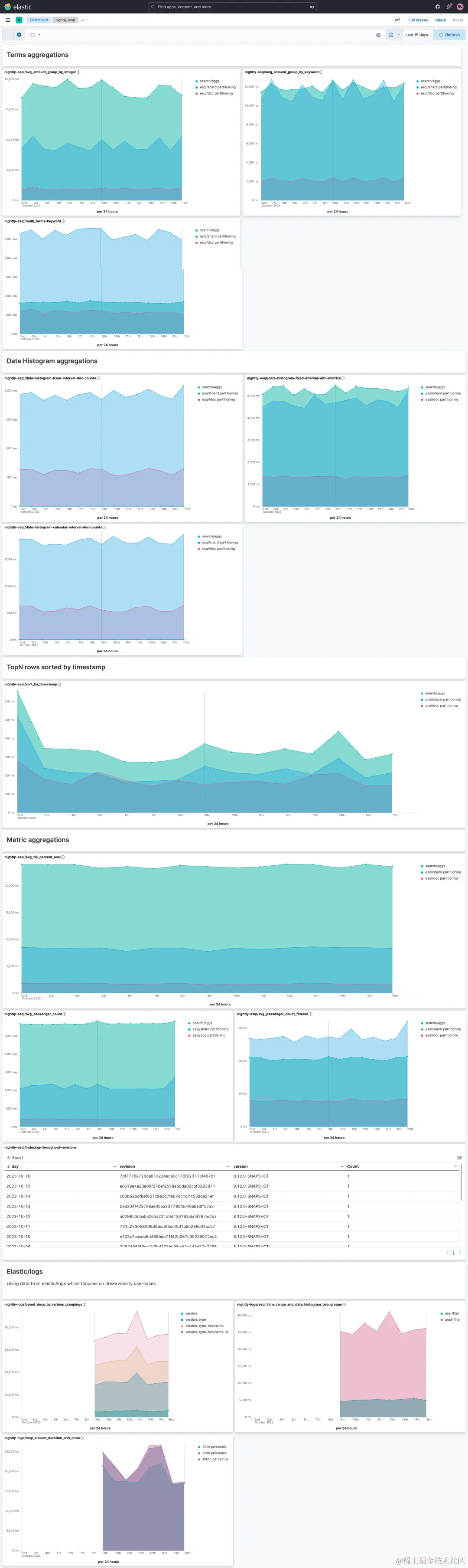Show info for avg_passenger_count_filtered panel

311,1014
